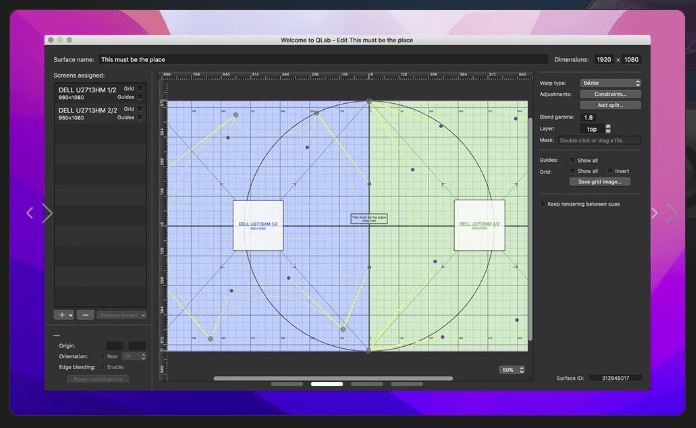
Task: Toggle Guides Show all checkbox
Action: [573, 160]
